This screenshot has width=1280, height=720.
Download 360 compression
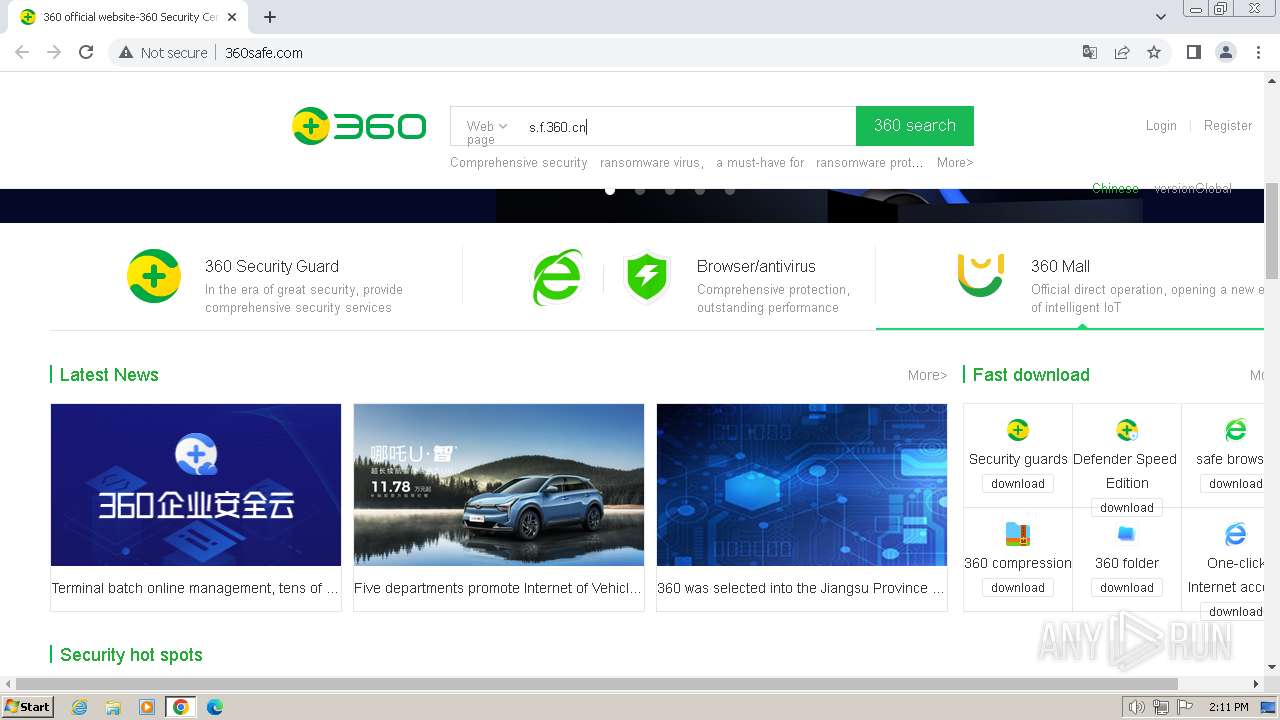[x=1018, y=588]
